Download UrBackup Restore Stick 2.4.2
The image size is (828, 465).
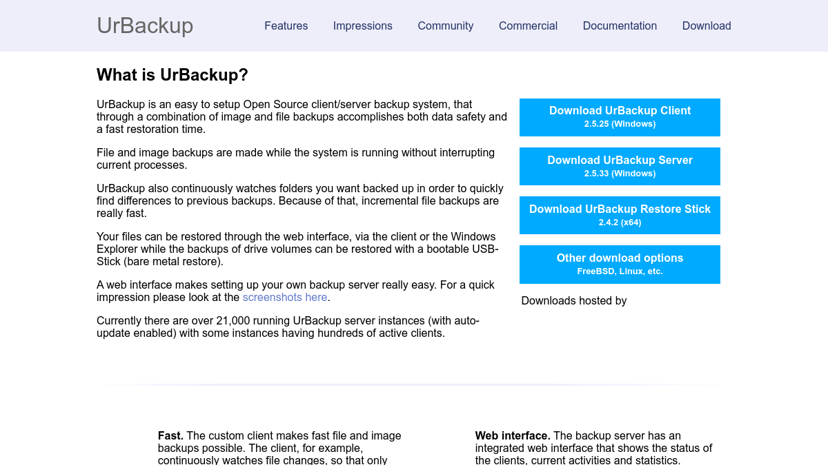click(x=619, y=215)
